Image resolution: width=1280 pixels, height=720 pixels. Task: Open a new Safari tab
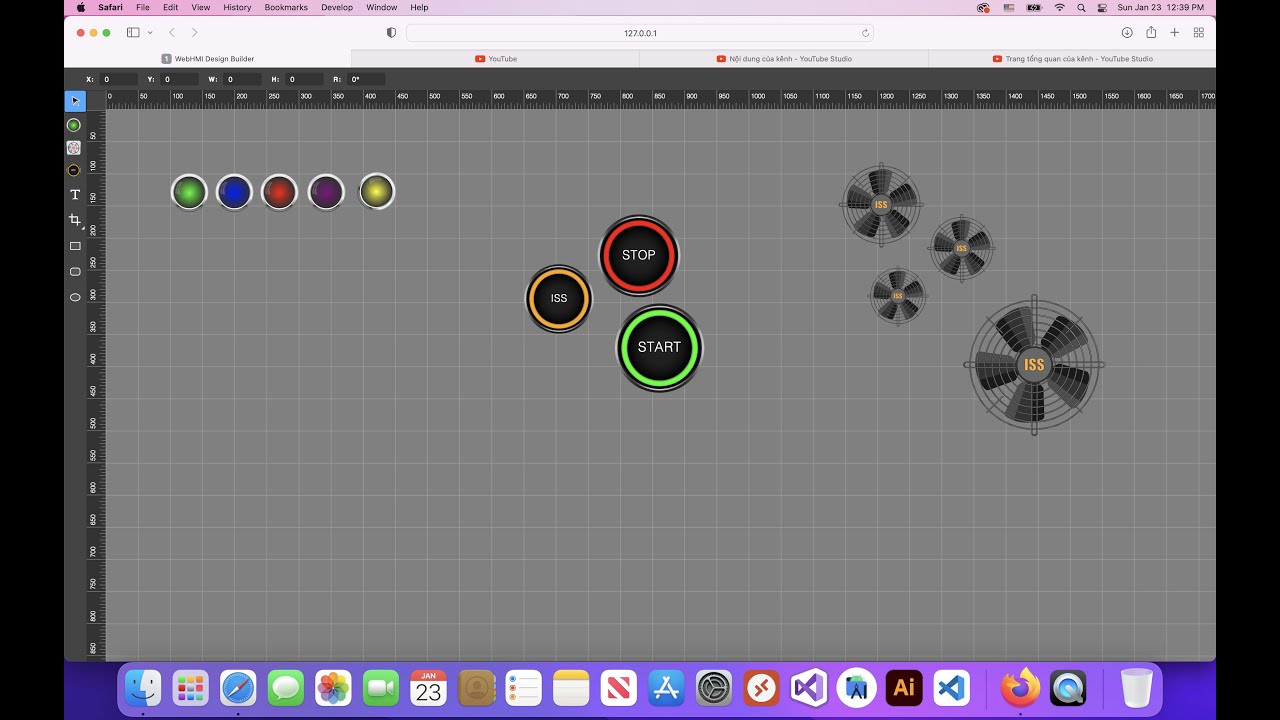(1175, 33)
